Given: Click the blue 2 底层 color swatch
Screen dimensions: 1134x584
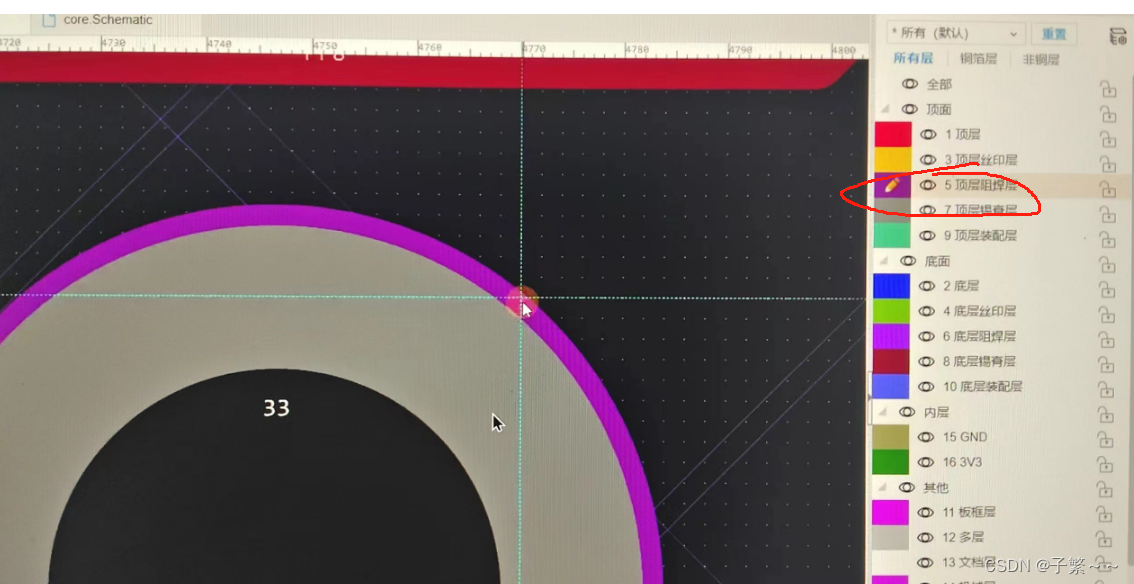Looking at the screenshot, I should tap(891, 286).
